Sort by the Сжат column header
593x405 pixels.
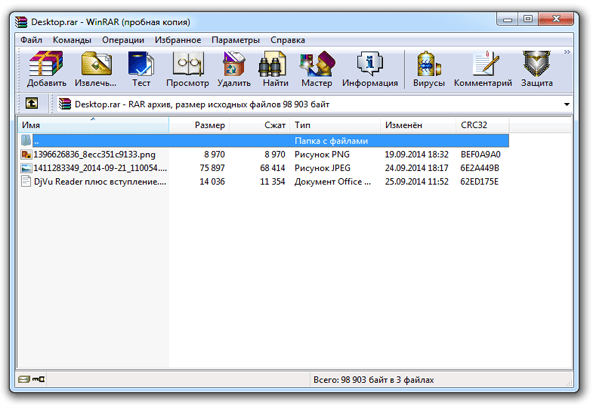point(259,125)
